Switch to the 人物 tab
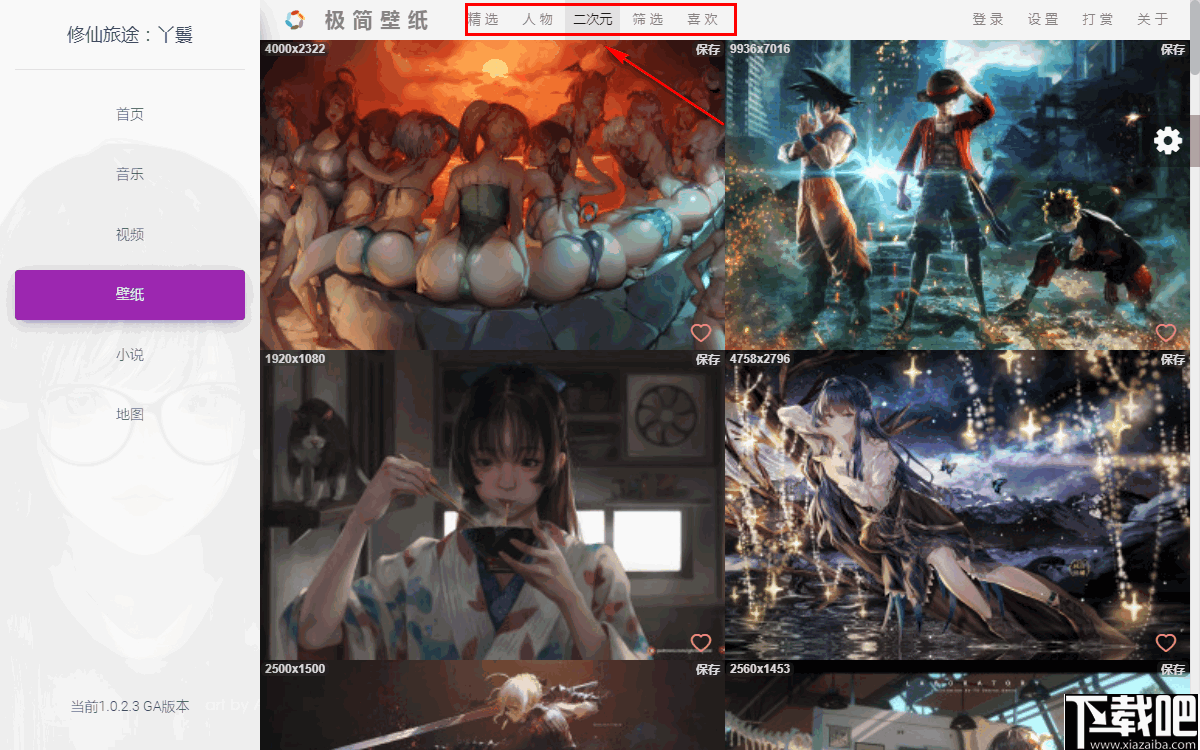The width and height of the screenshot is (1200, 750). click(538, 19)
